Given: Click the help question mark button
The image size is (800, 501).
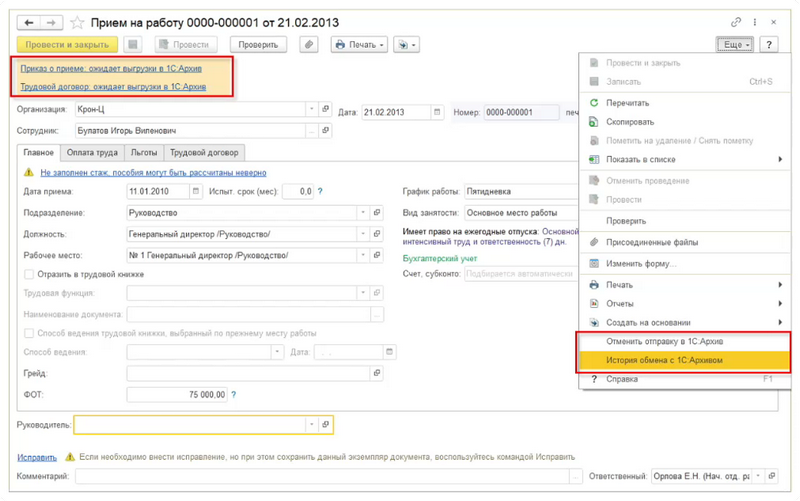Looking at the screenshot, I should pyautogui.click(x=769, y=45).
